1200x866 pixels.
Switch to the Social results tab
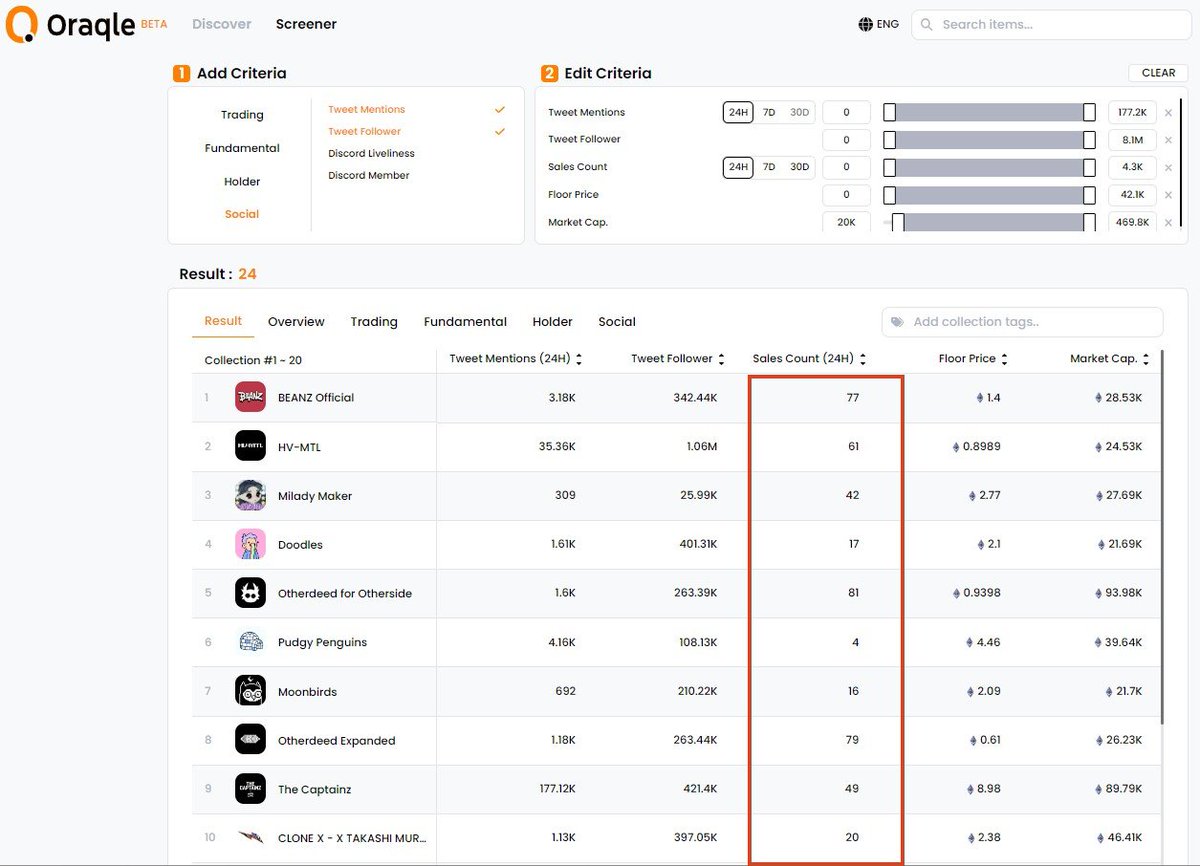click(x=617, y=322)
